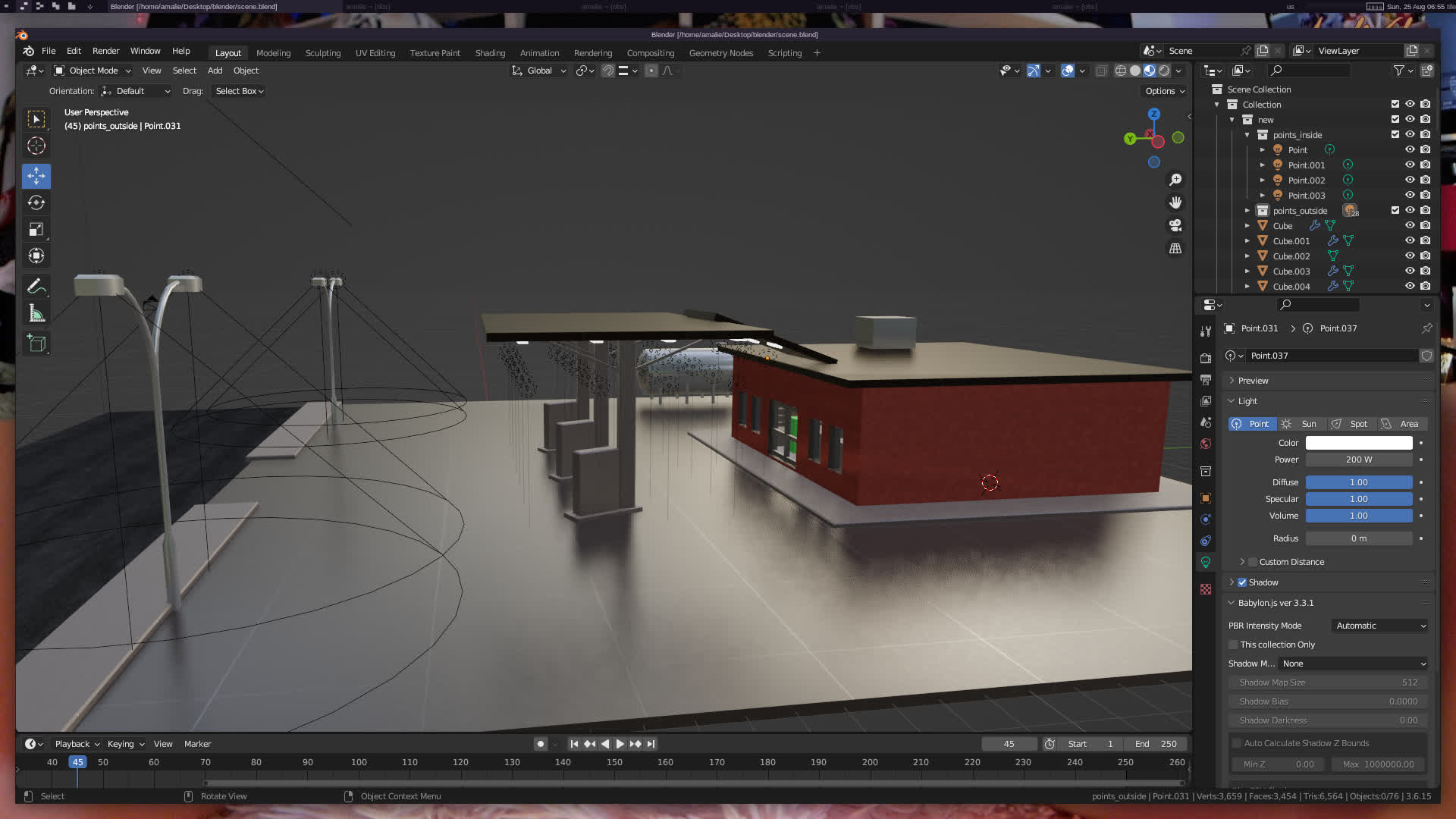Viewport: 1456px width, 819px height.
Task: Click the white light Color swatch
Action: coord(1358,443)
